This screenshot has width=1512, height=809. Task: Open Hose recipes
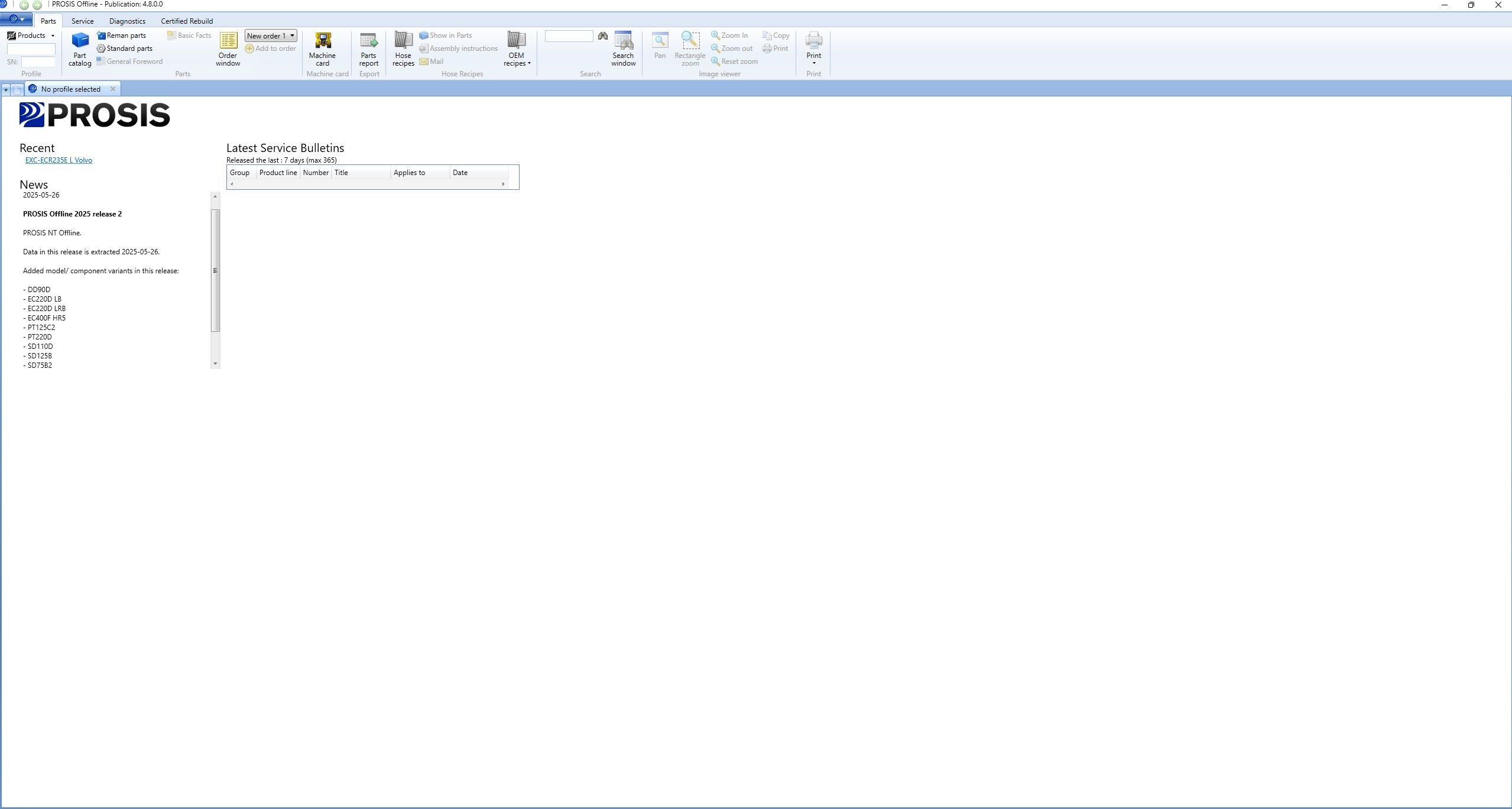coord(403,49)
